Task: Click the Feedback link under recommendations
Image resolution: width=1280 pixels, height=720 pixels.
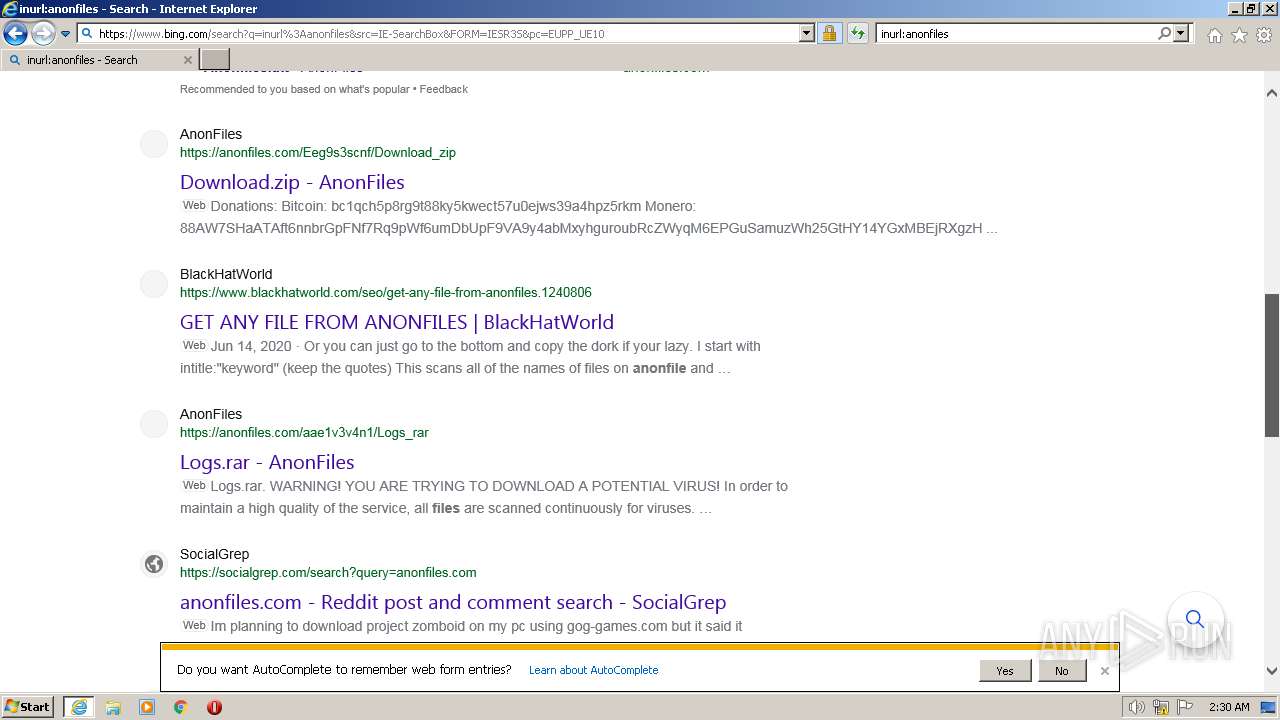Action: (x=444, y=89)
